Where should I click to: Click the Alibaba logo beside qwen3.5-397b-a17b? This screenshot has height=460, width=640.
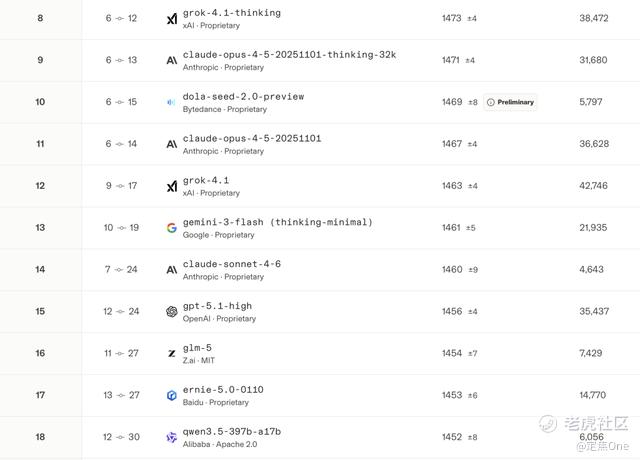coord(172,438)
